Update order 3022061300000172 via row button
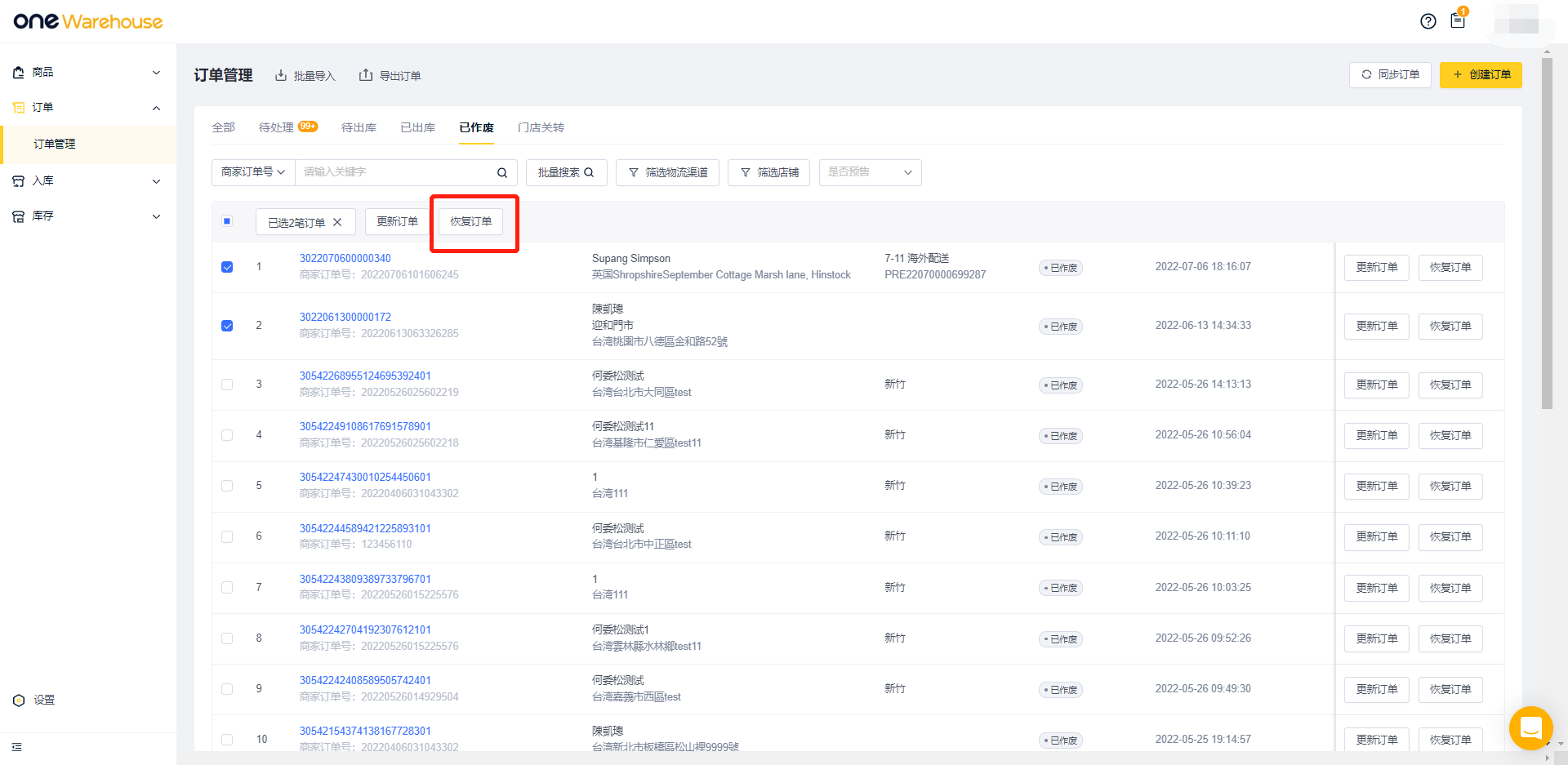The image size is (1568, 765). point(1376,326)
